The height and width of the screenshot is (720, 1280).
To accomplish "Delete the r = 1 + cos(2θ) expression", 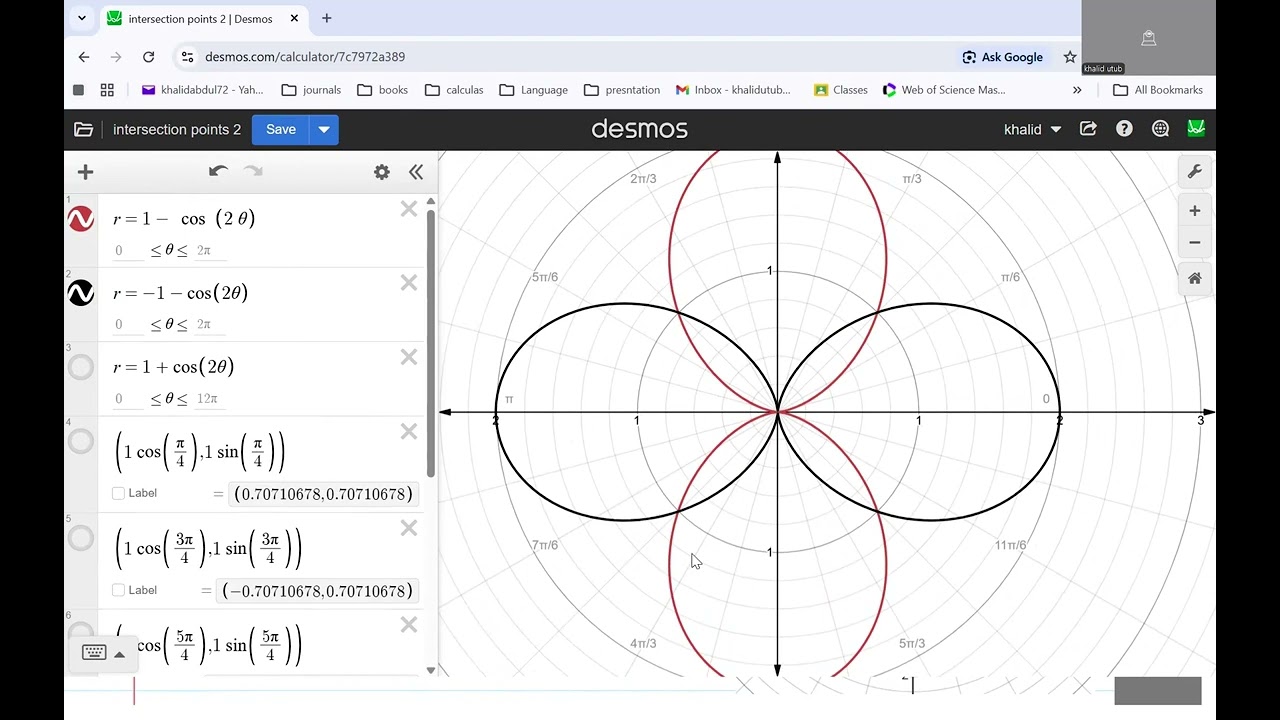I will 409,357.
